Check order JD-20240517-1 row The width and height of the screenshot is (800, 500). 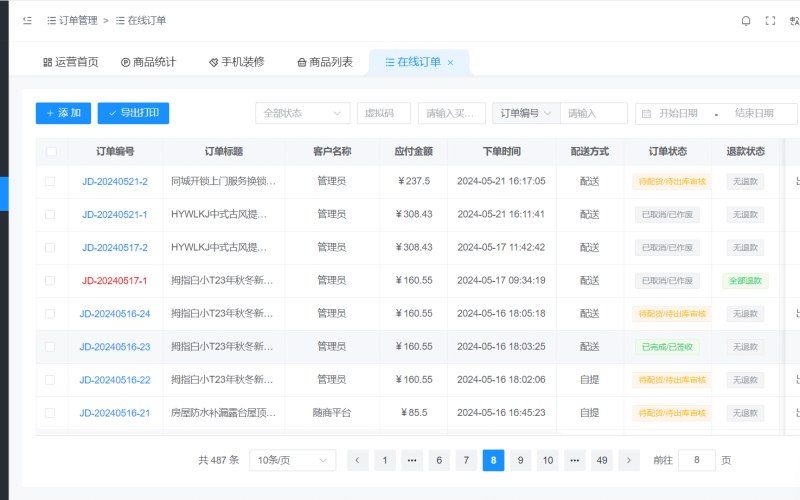click(50, 281)
